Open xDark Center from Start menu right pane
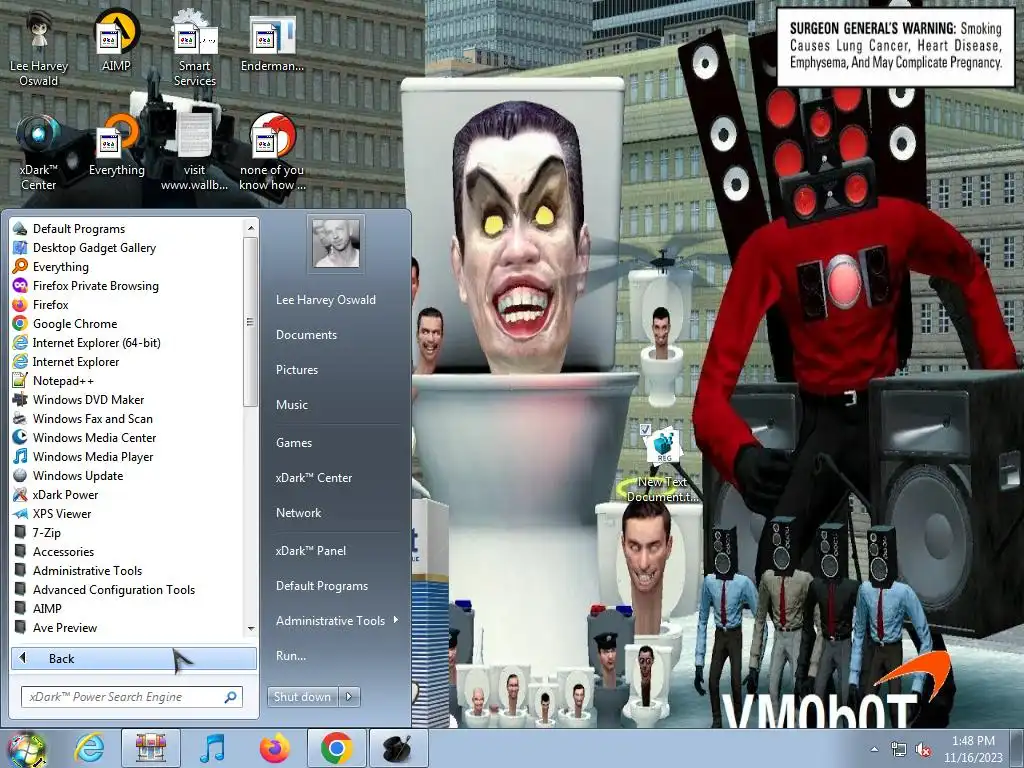1024x768 pixels. tap(313, 477)
